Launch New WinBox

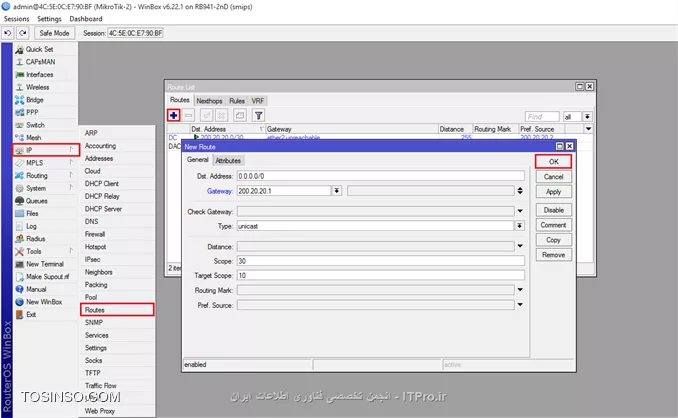coord(45,302)
